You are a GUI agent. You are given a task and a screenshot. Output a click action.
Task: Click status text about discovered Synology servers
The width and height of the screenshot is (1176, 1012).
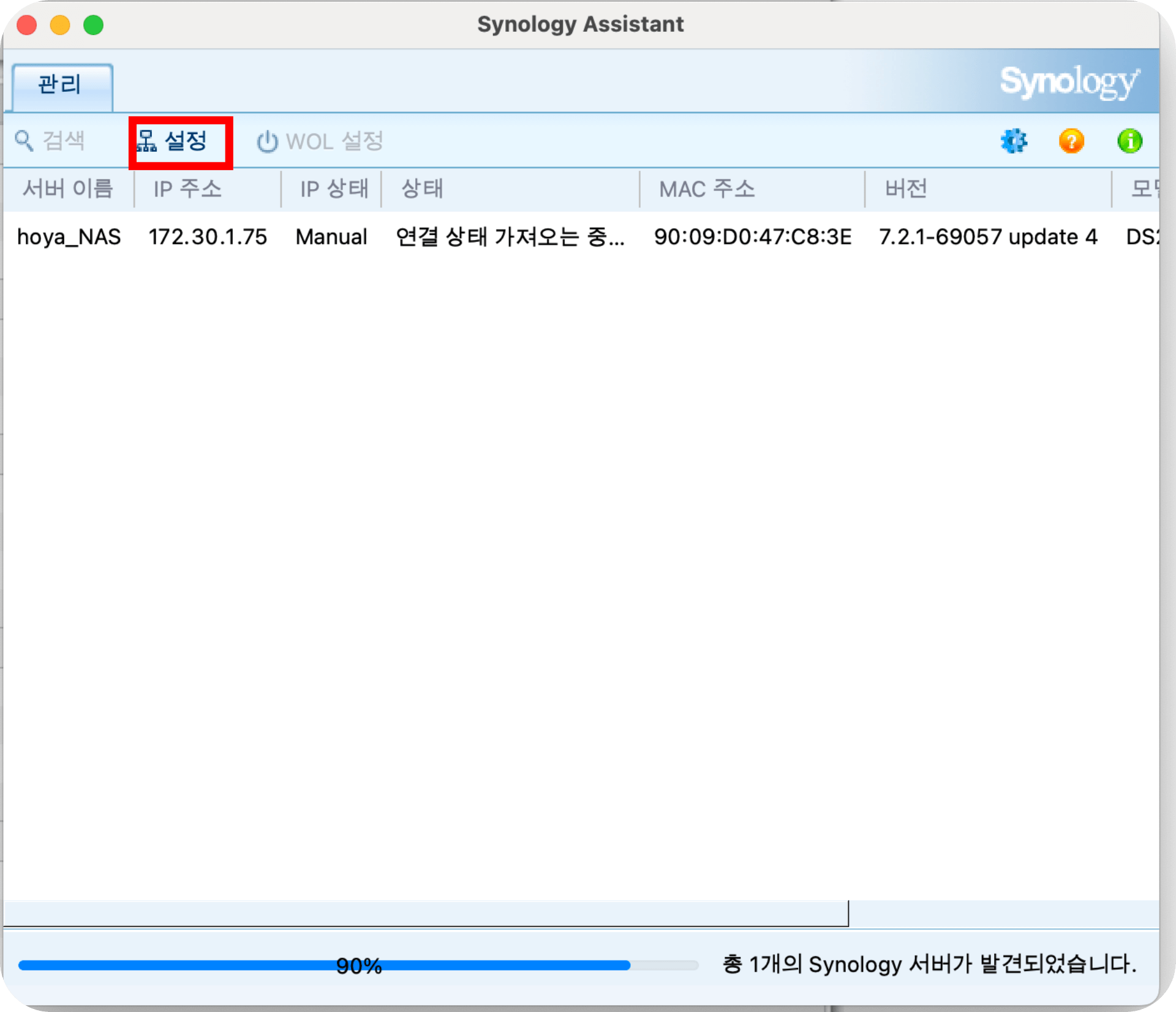929,964
